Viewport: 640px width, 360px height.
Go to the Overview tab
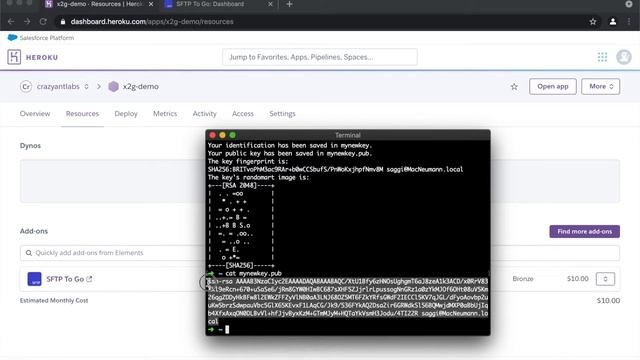click(35, 113)
